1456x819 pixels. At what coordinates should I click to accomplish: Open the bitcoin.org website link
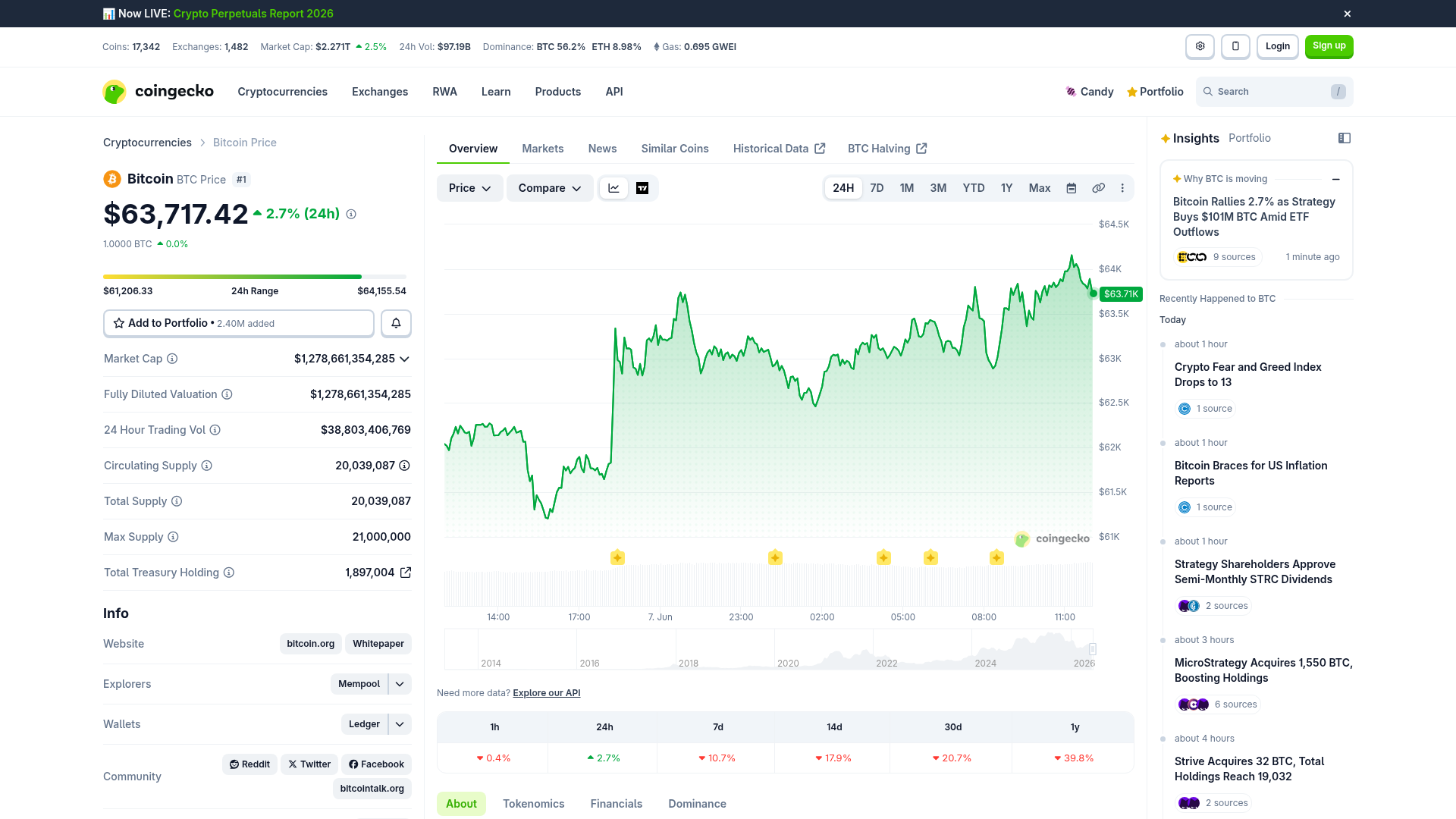coord(311,644)
